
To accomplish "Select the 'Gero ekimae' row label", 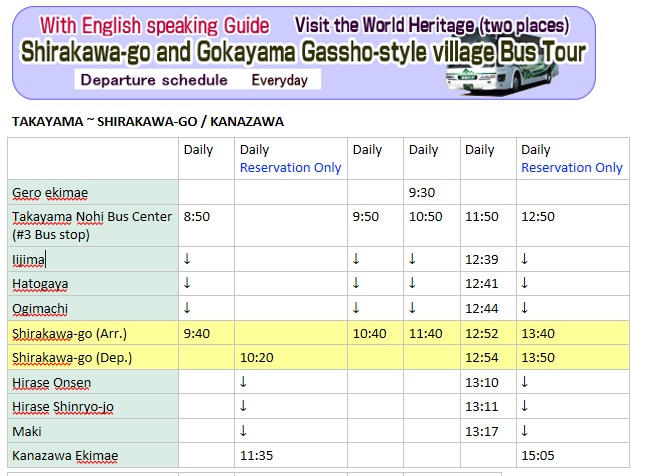I will click(x=50, y=193).
